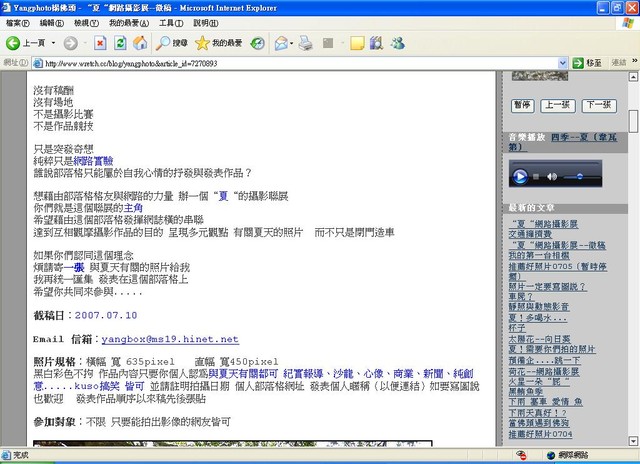The height and width of the screenshot is (464, 640).
Task: Click the Refresh page icon
Action: tap(120, 43)
